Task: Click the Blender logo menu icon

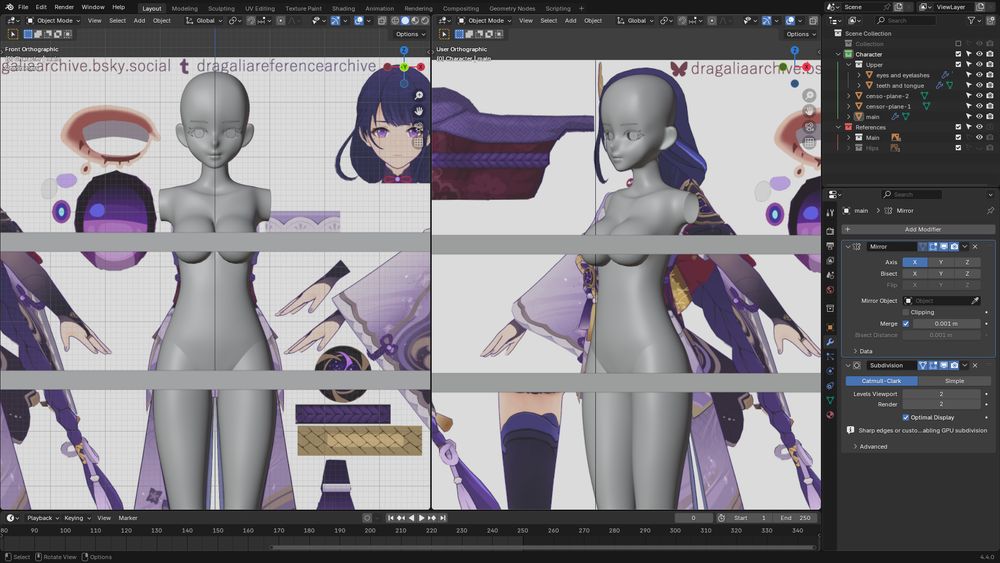Action: coord(9,7)
